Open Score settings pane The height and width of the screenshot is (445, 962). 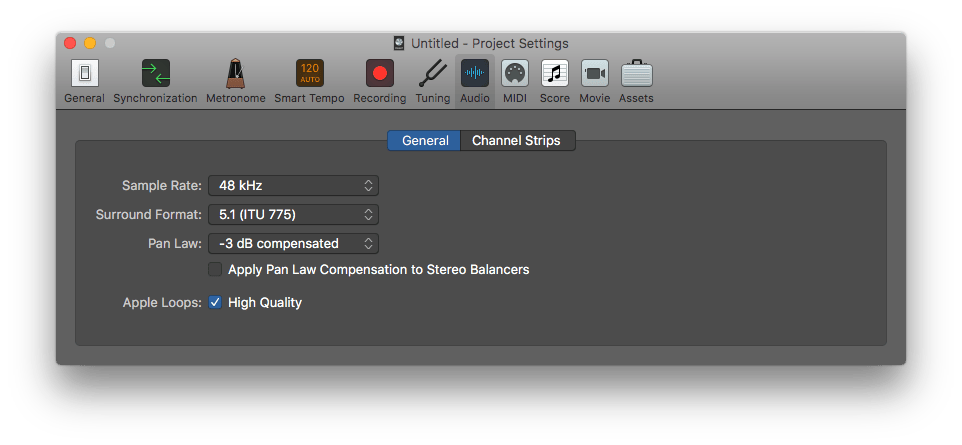pyautogui.click(x=554, y=74)
